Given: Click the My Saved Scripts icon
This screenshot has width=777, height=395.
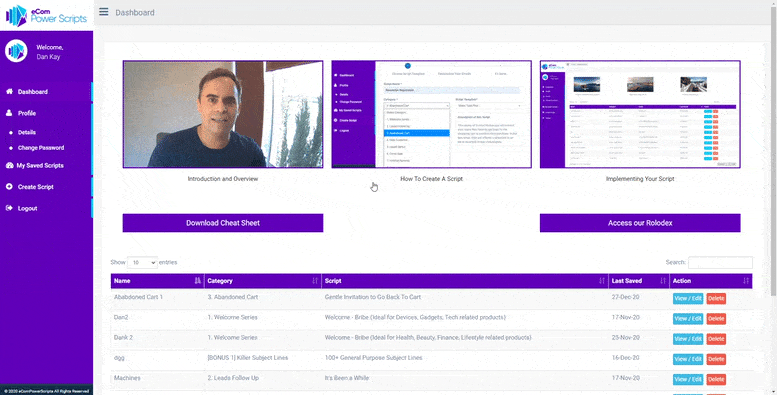Looking at the screenshot, I should click(x=9, y=166).
